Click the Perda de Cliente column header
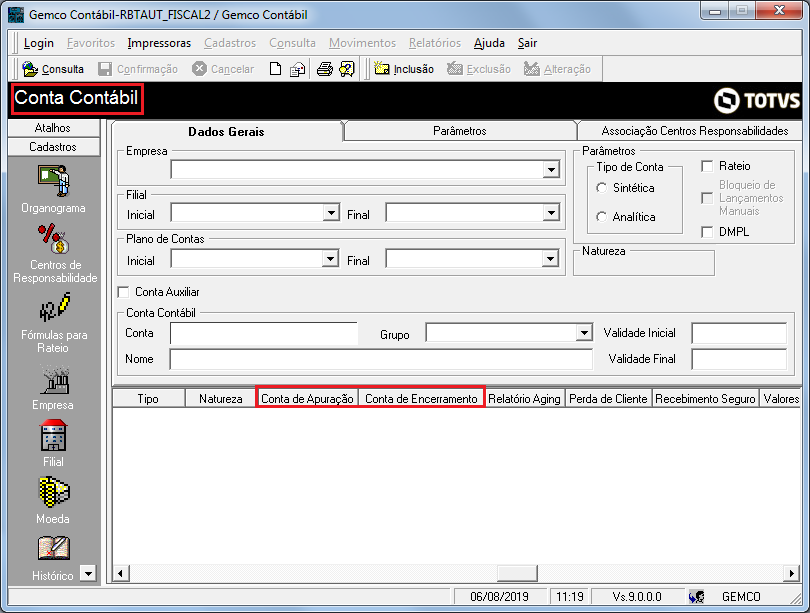This screenshot has height=613, width=810. pos(608,398)
